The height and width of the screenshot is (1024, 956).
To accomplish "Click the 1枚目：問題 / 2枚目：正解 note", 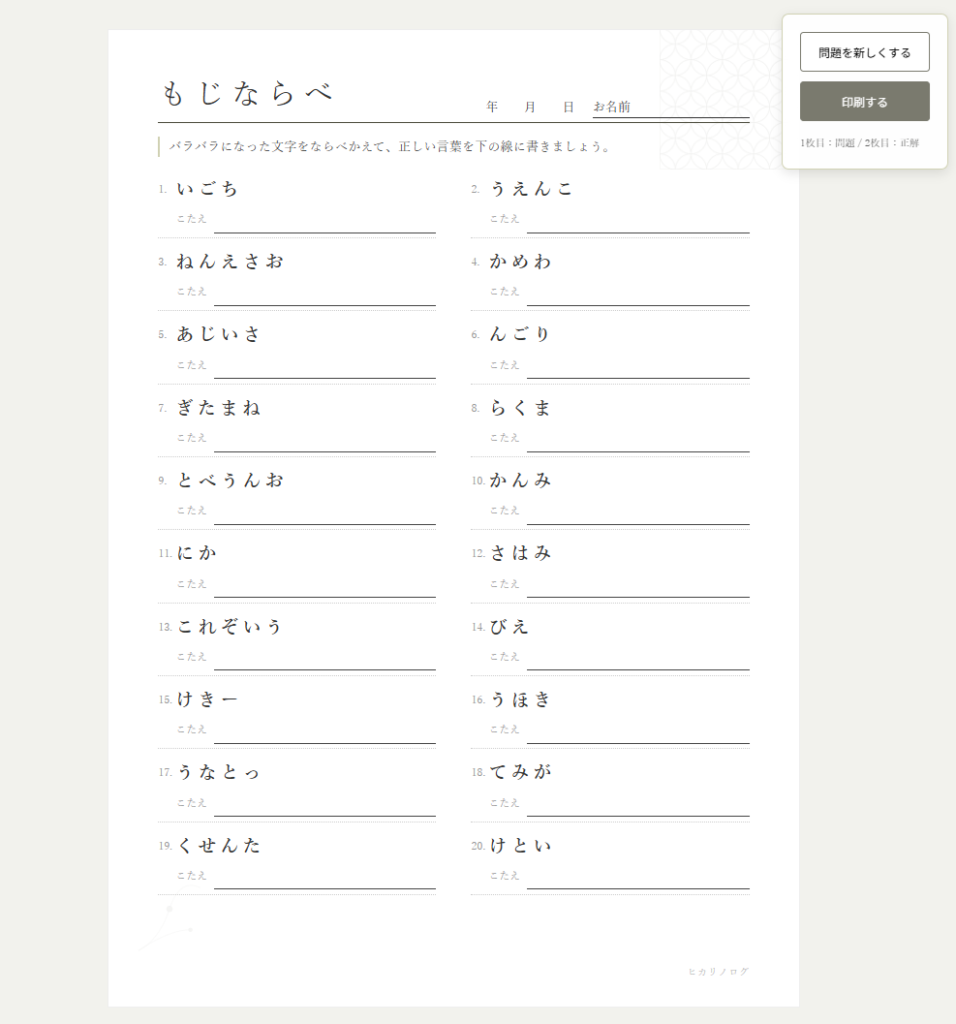I will click(859, 143).
